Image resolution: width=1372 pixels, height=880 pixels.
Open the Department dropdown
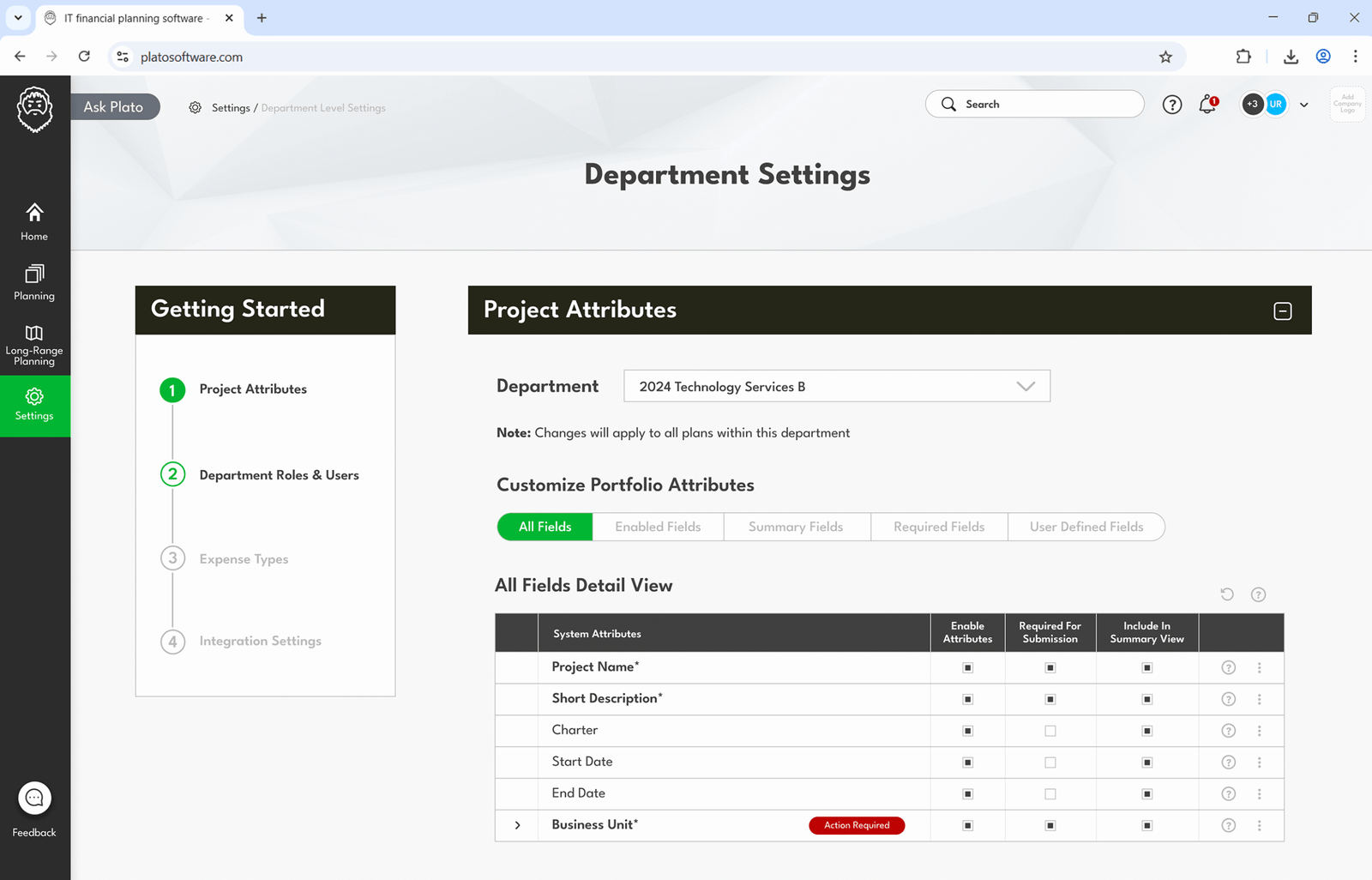tap(837, 386)
